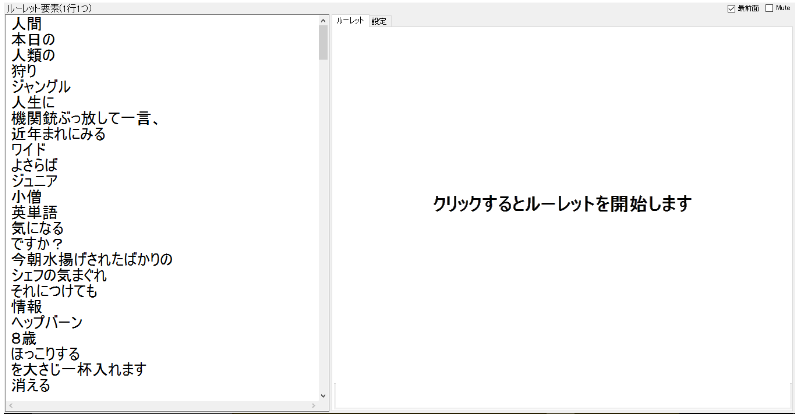Start roulette via クリックするとルーレットを開始します text
Image resolution: width=800 pixels, height=414 pixels.
pos(562,203)
